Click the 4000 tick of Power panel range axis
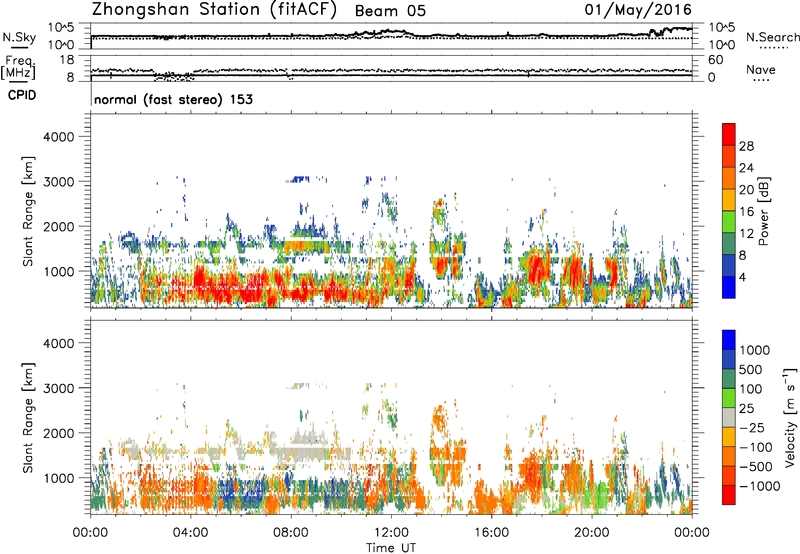Screen dimensions: 800x554 (x=59, y=137)
